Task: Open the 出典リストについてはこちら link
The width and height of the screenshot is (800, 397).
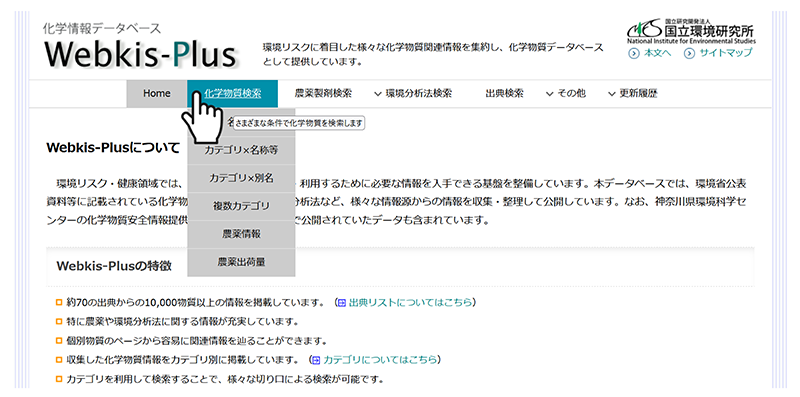Action: (x=411, y=303)
